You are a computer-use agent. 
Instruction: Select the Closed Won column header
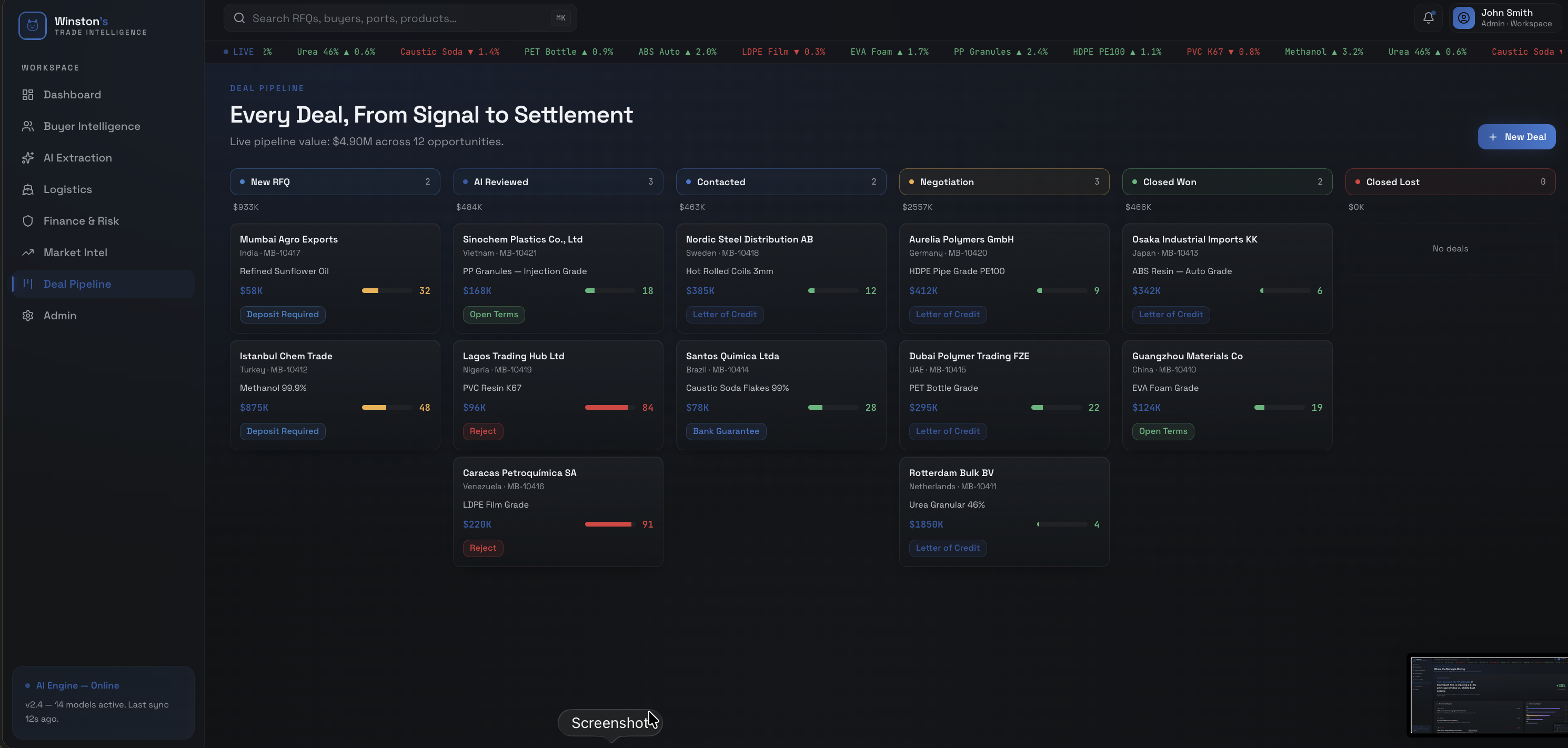tap(1227, 182)
